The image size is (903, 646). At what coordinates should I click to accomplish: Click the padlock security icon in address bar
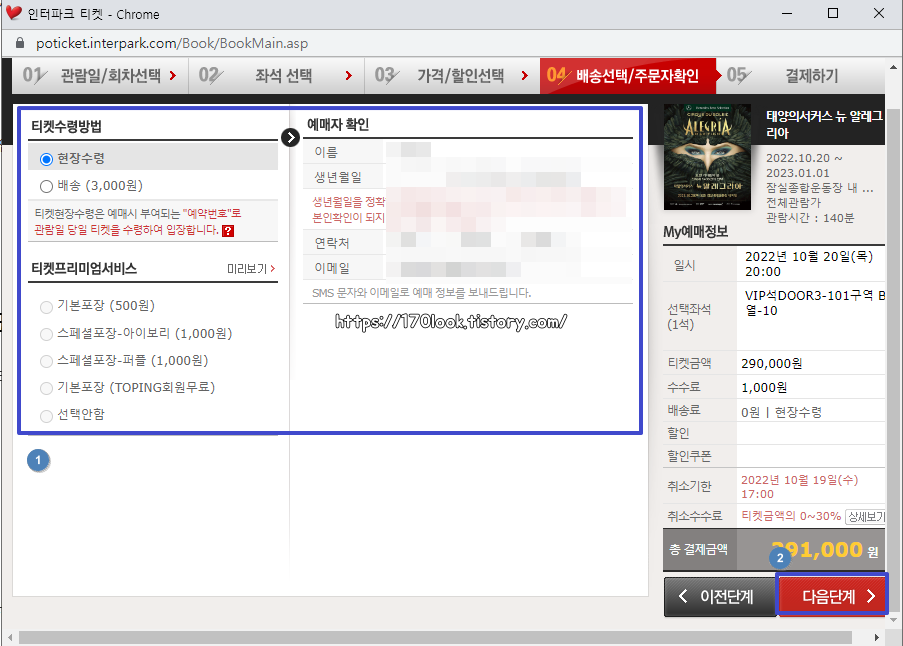click(x=19, y=44)
